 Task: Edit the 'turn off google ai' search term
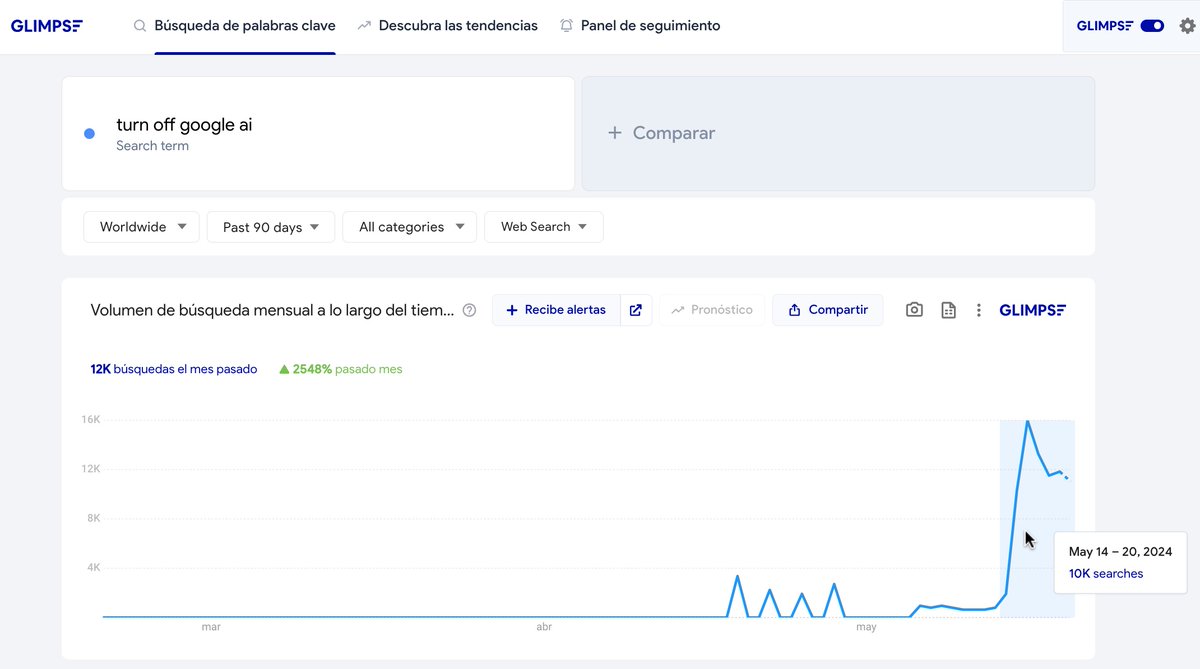click(x=184, y=125)
